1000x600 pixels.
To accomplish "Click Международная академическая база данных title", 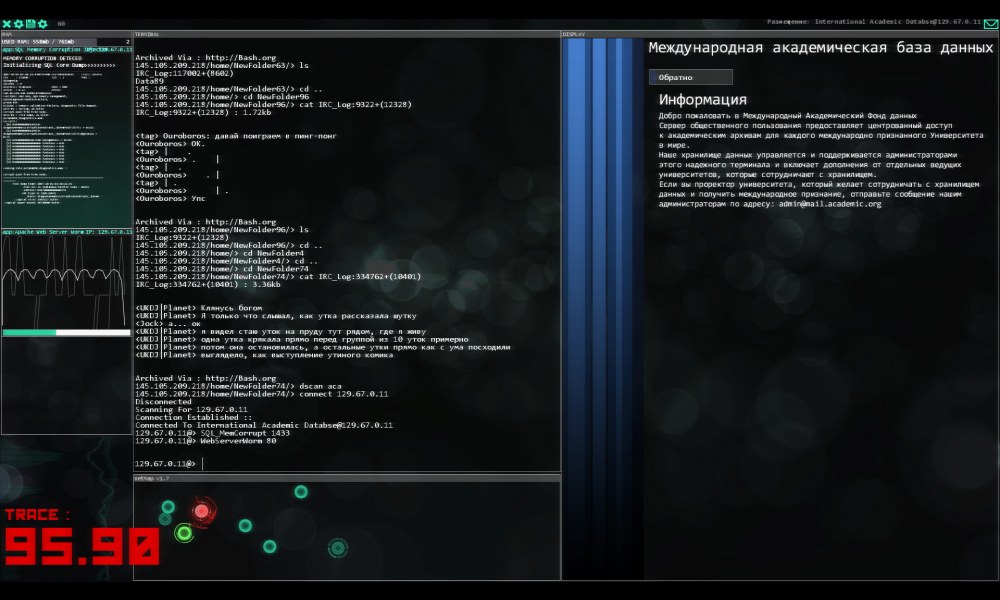I will pyautogui.click(x=821, y=48).
